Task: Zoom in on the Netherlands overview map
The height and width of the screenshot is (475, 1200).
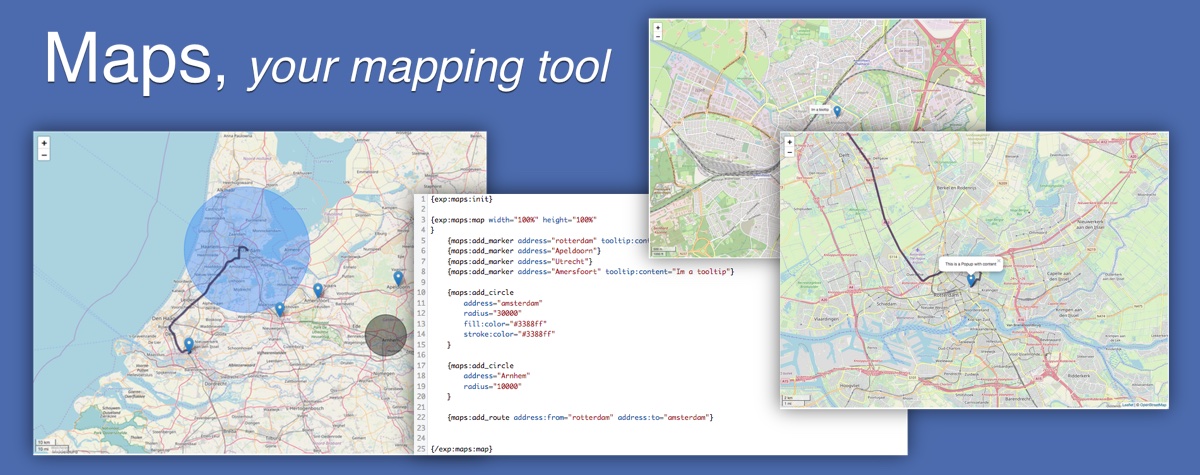Action: [44, 144]
